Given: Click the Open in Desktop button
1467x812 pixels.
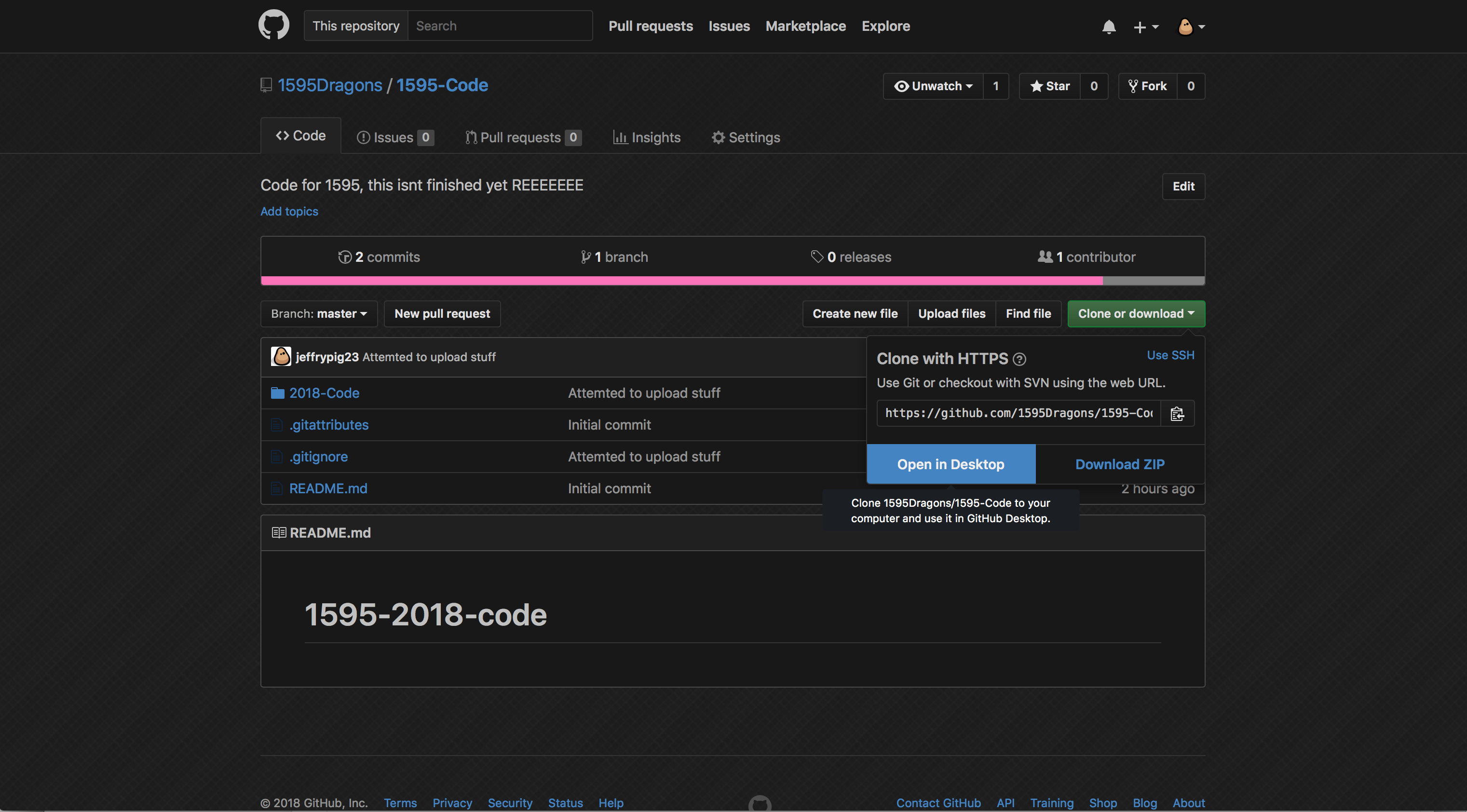Looking at the screenshot, I should pos(951,464).
